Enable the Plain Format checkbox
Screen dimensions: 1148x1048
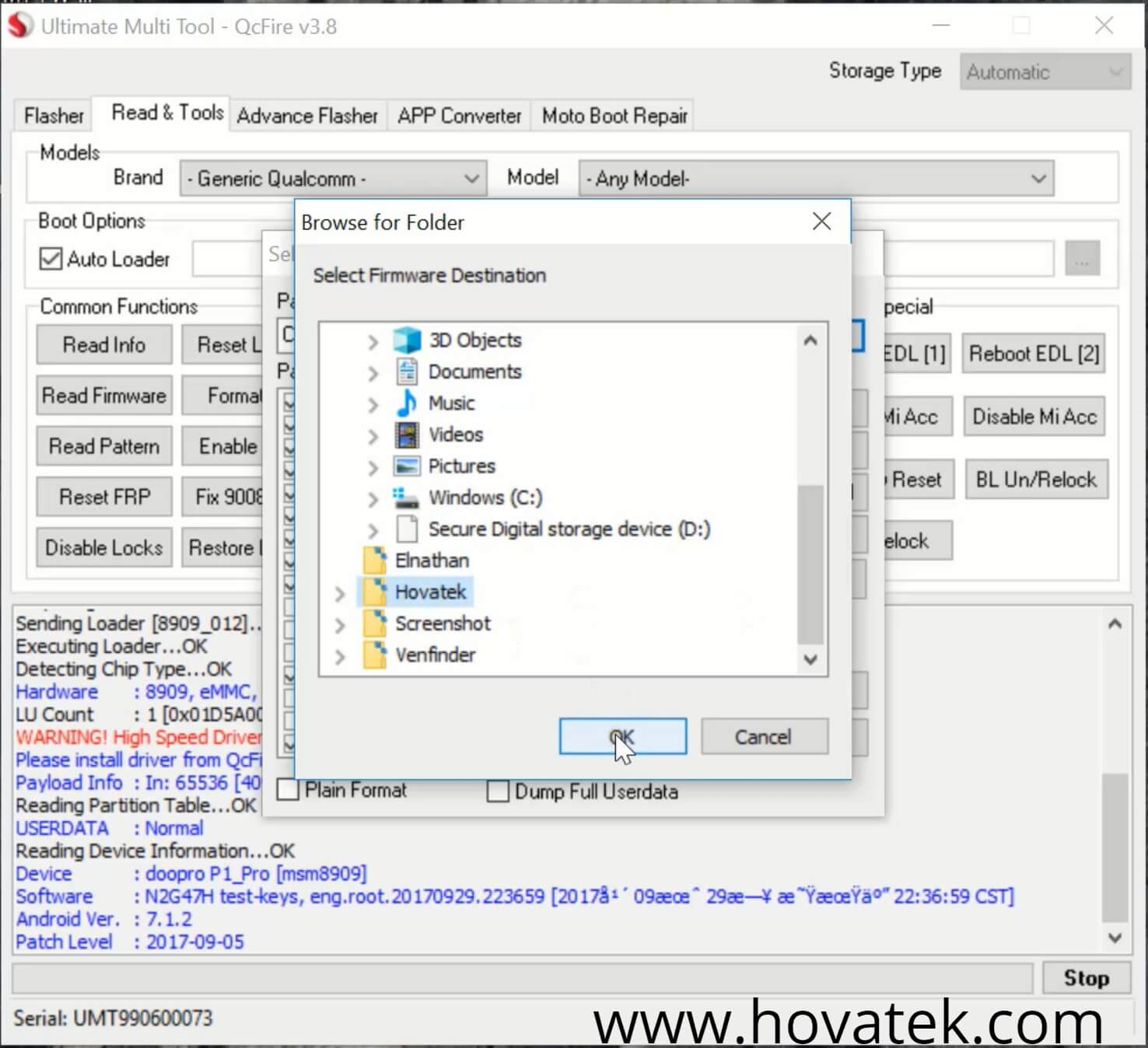pos(289,790)
